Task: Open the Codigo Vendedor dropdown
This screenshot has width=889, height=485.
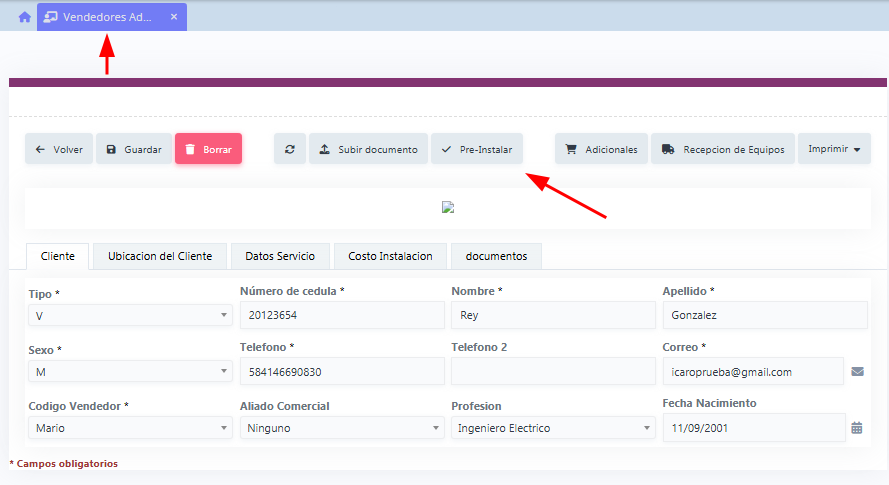Action: tap(130, 428)
